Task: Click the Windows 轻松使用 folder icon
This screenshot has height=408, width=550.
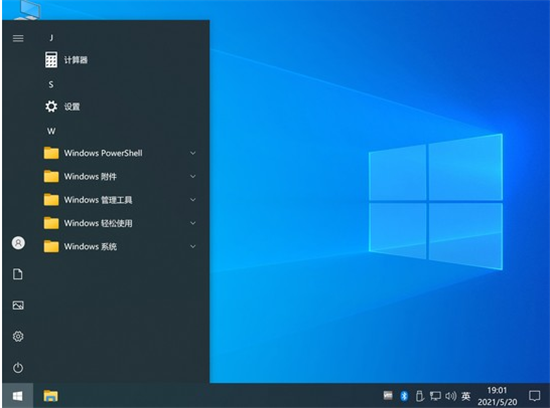Action: click(x=51, y=223)
